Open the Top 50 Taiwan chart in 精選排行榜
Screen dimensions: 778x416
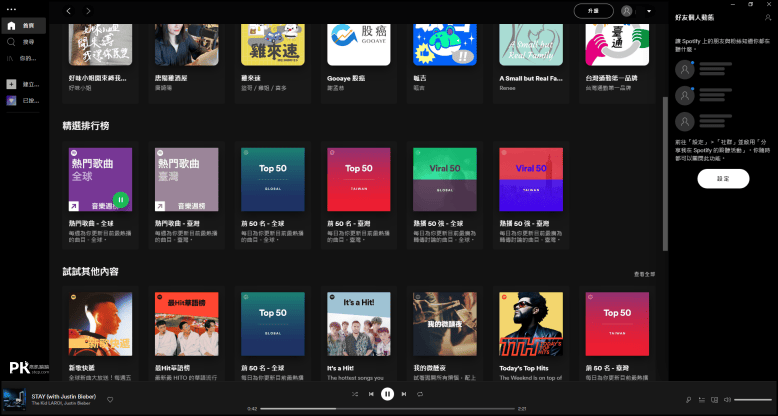click(359, 179)
